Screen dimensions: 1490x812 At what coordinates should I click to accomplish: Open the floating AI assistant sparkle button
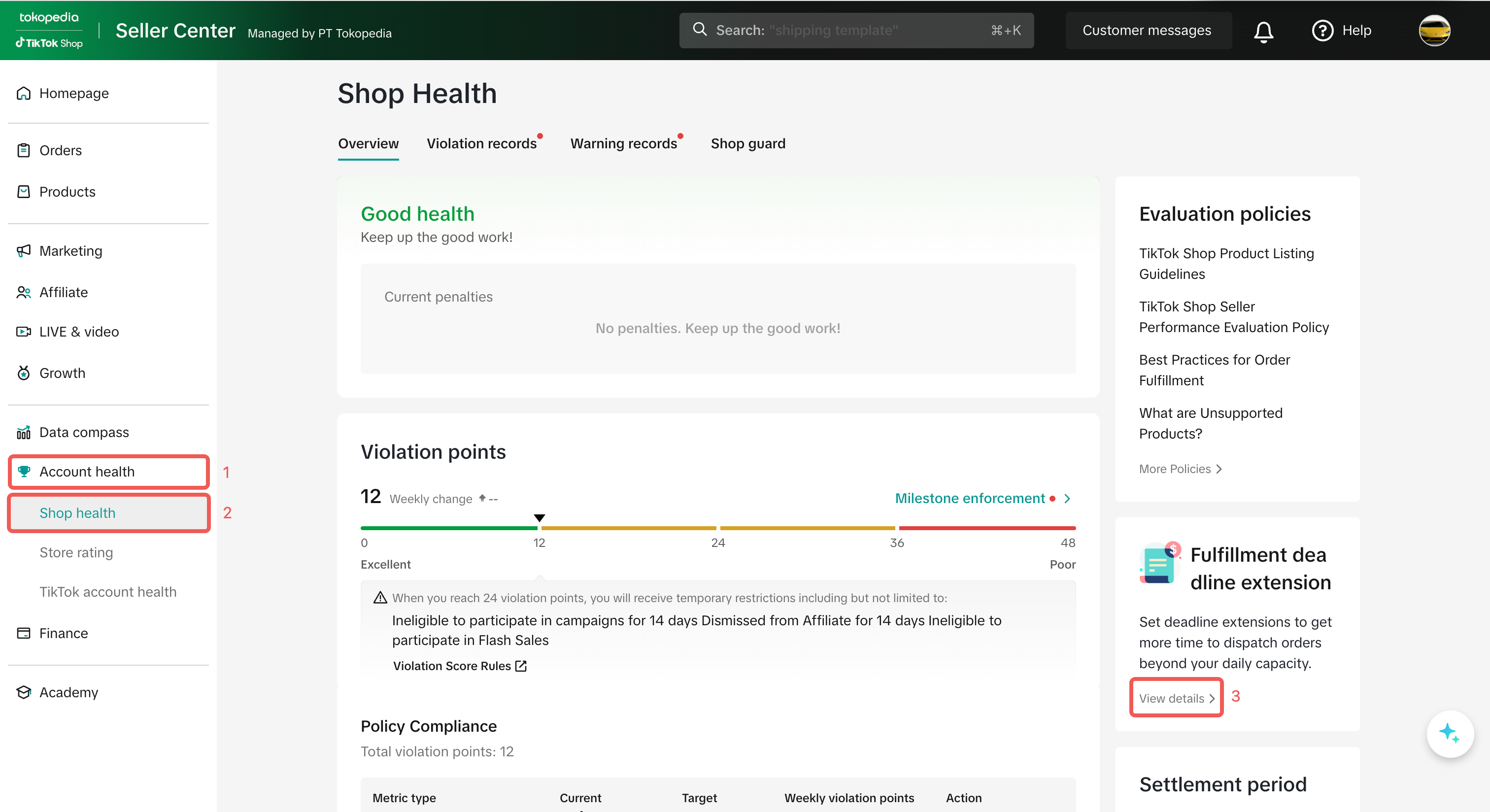click(1450, 733)
